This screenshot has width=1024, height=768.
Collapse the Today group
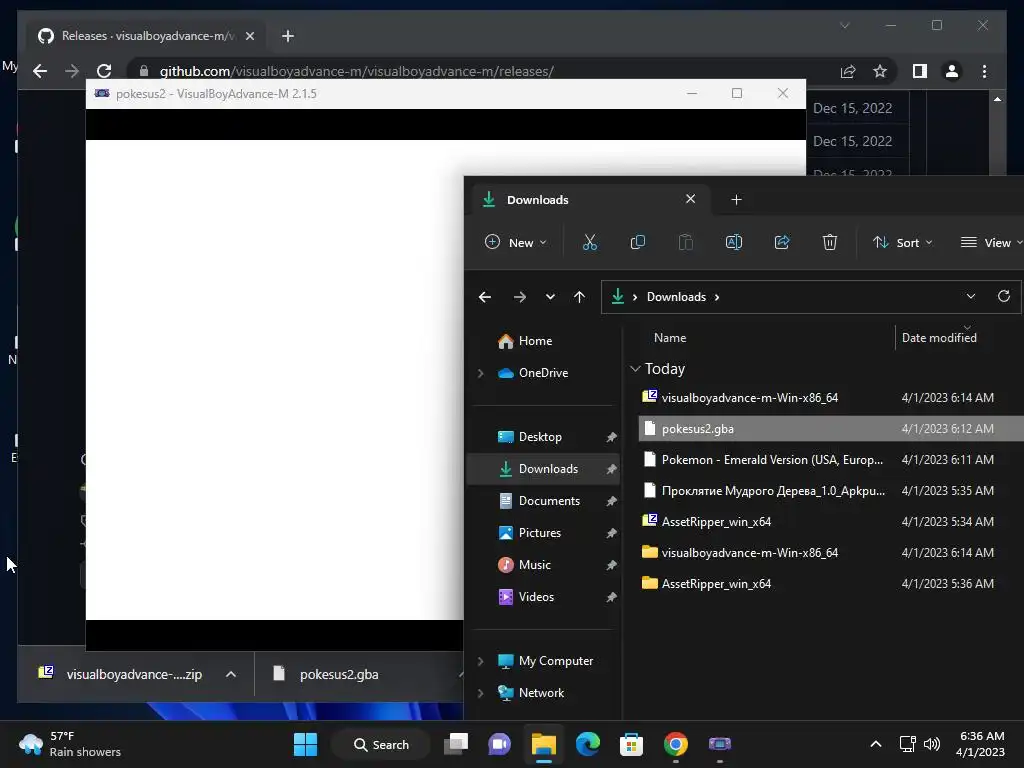tap(635, 369)
